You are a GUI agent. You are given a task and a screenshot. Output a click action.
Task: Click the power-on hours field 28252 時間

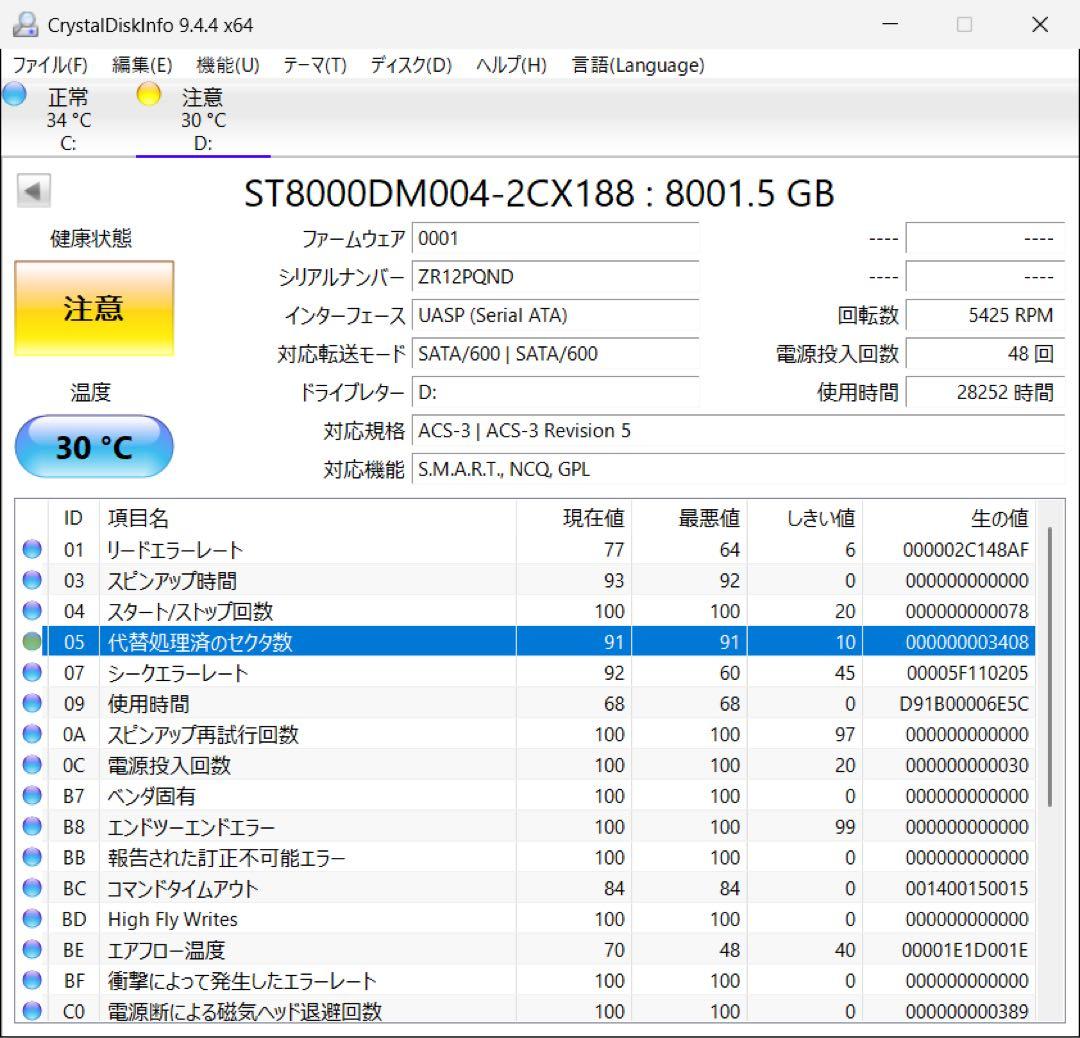(985, 393)
